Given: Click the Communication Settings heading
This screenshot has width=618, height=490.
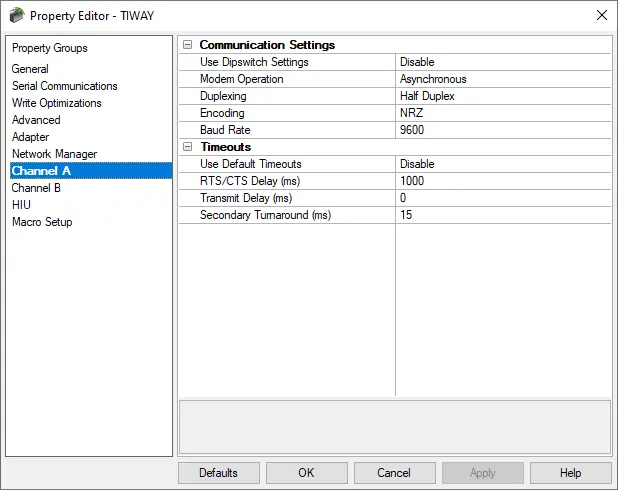Looking at the screenshot, I should [267, 45].
